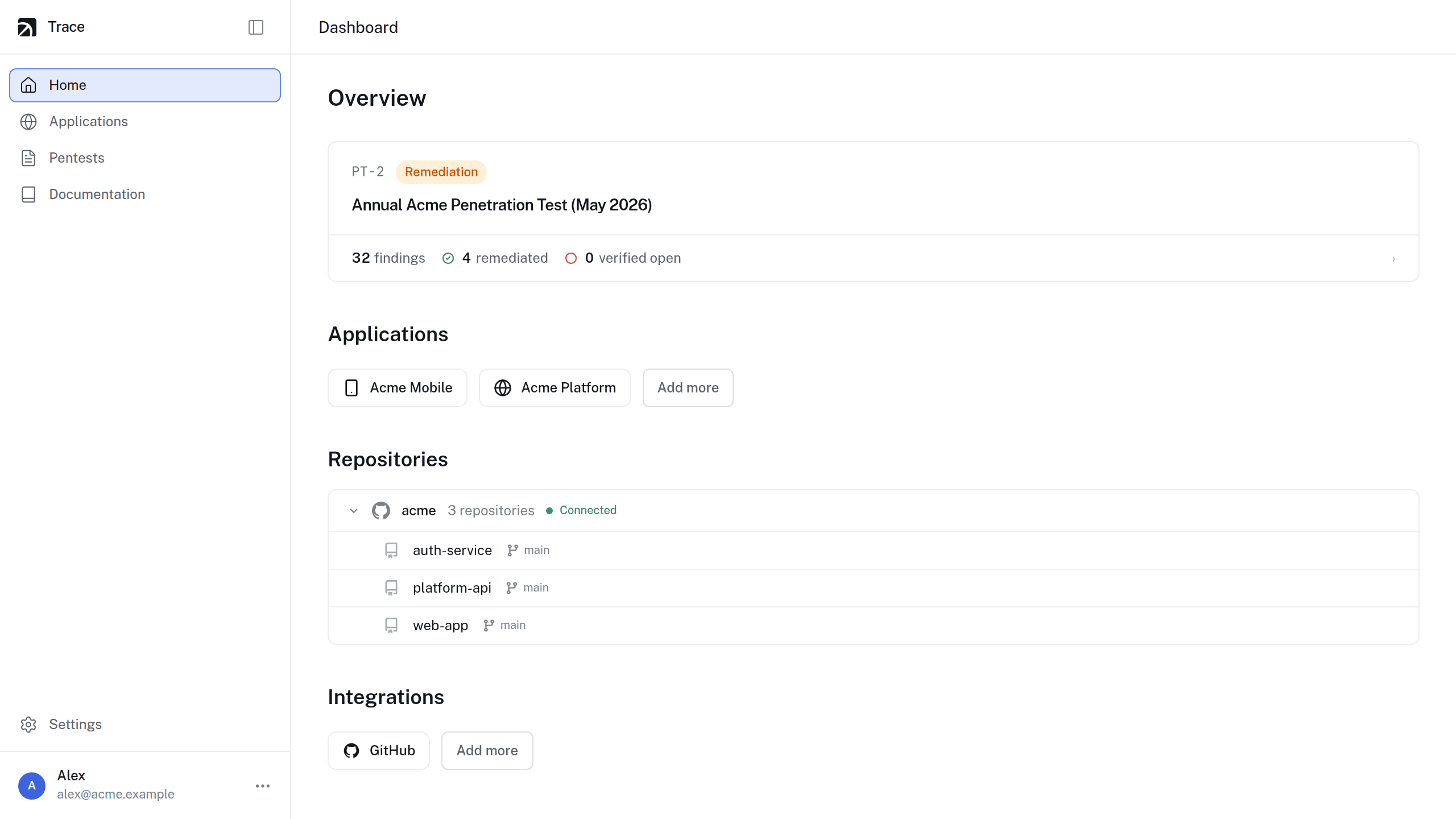Click the Applications globe icon in sidebar
The height and width of the screenshot is (819, 1456).
click(x=28, y=122)
